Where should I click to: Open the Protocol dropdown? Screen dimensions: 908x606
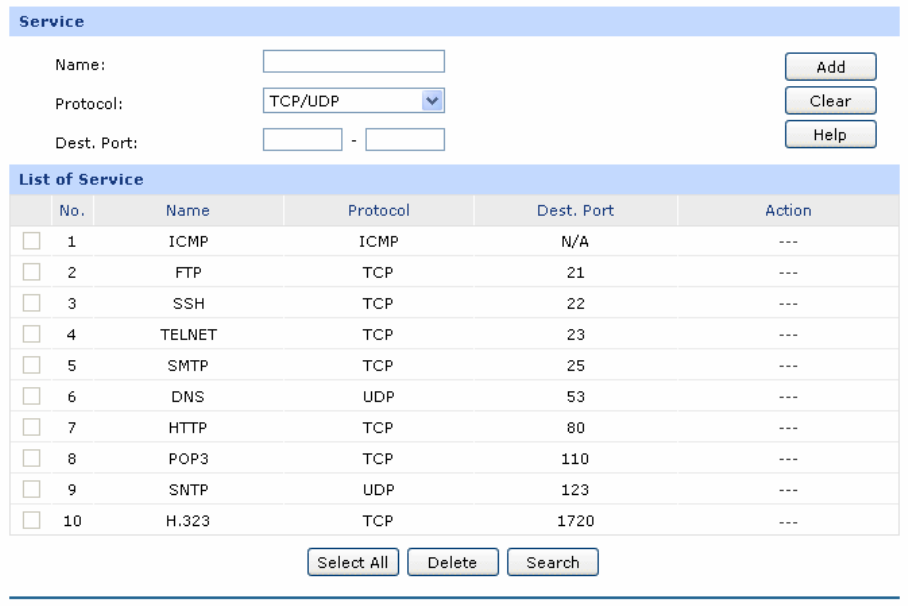[x=353, y=100]
